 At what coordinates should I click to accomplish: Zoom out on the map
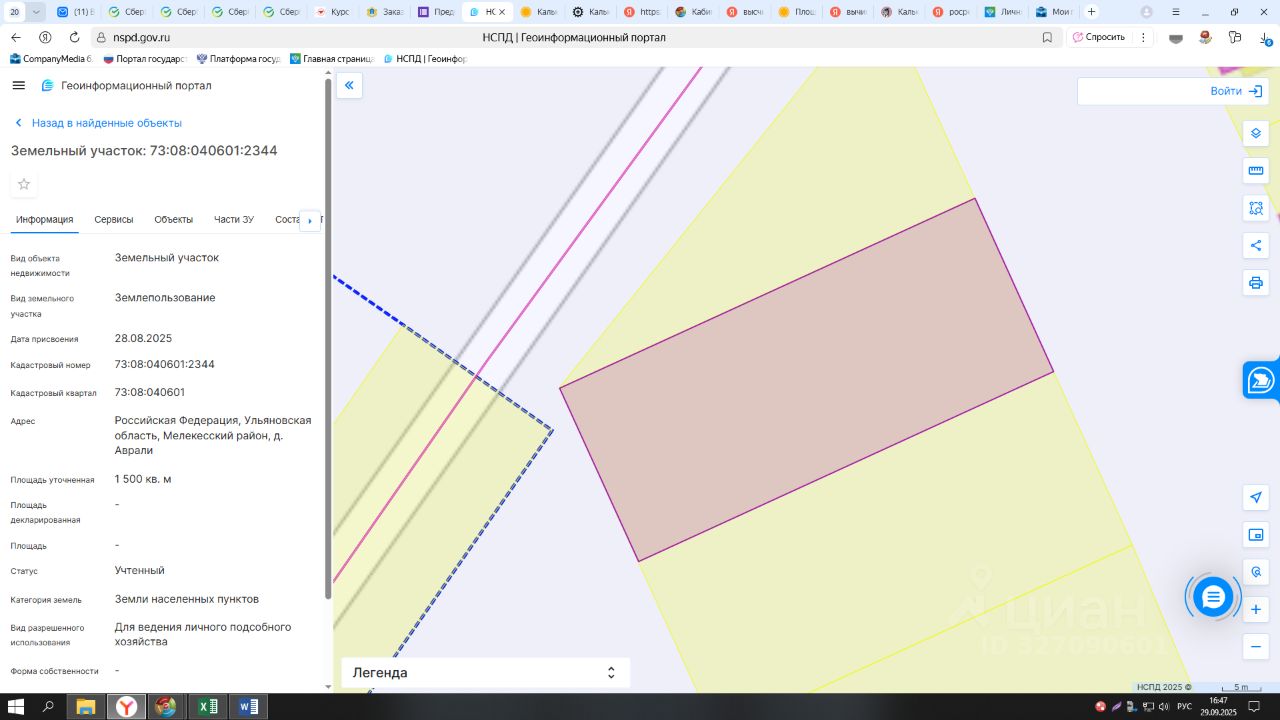(1256, 646)
